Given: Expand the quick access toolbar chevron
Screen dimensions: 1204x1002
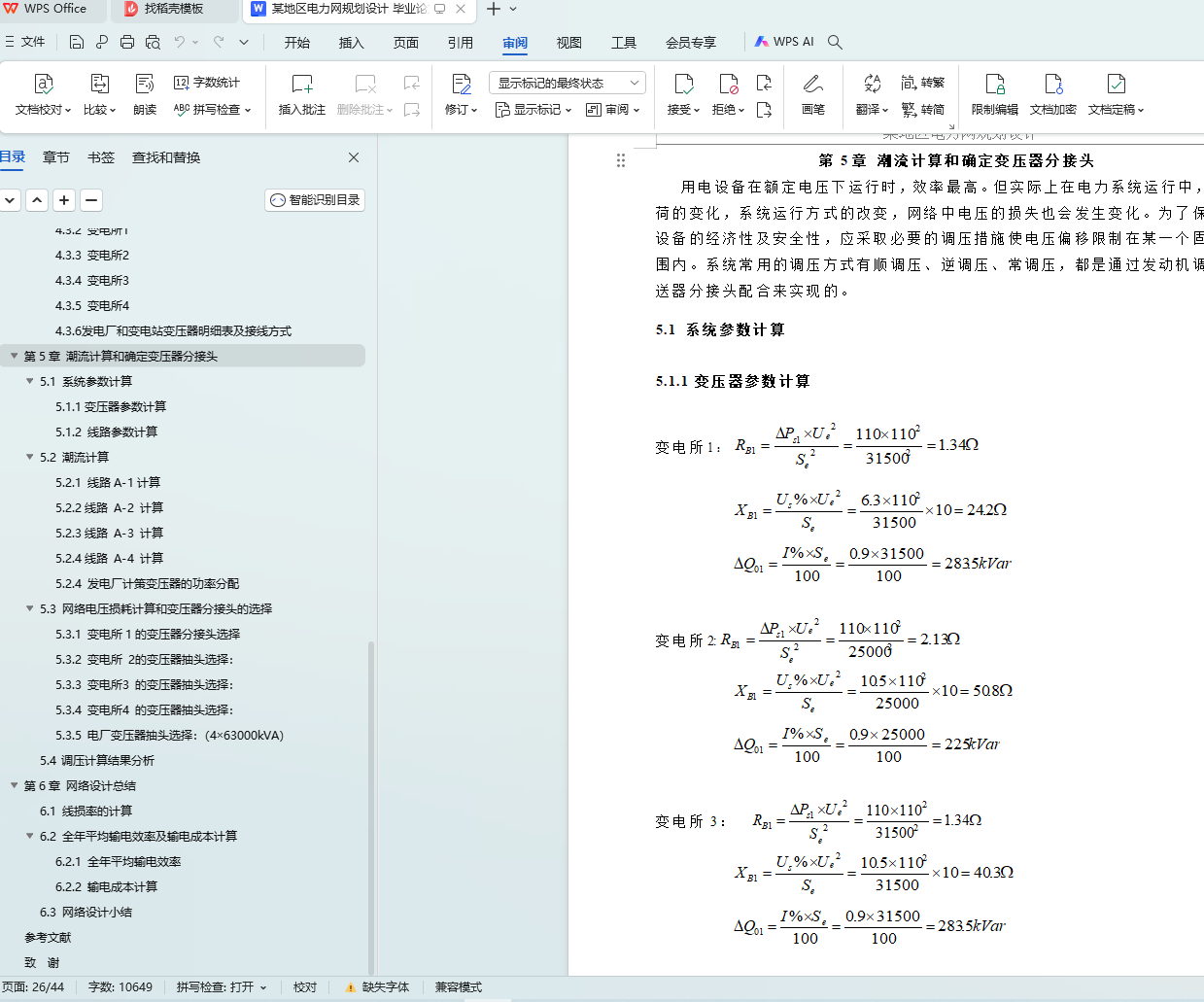Looking at the screenshot, I should tap(244, 42).
